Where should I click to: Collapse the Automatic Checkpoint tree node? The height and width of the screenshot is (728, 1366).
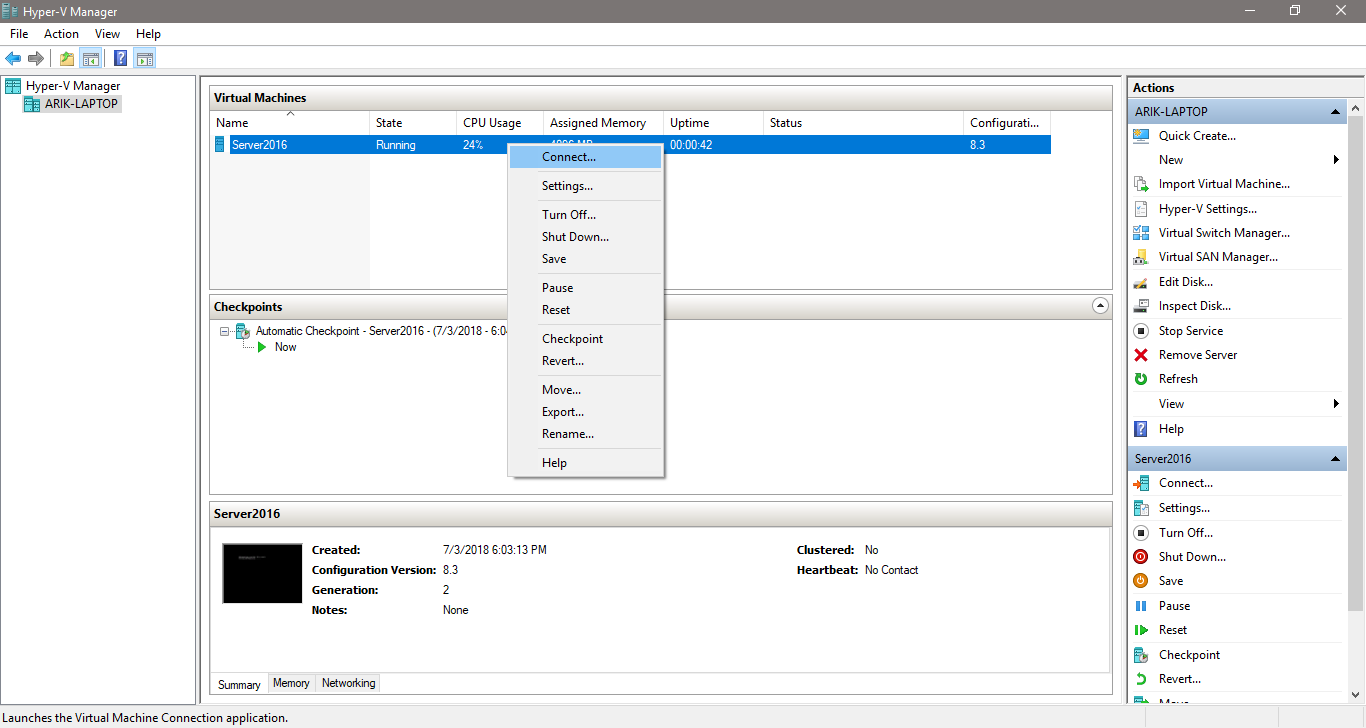coord(225,331)
